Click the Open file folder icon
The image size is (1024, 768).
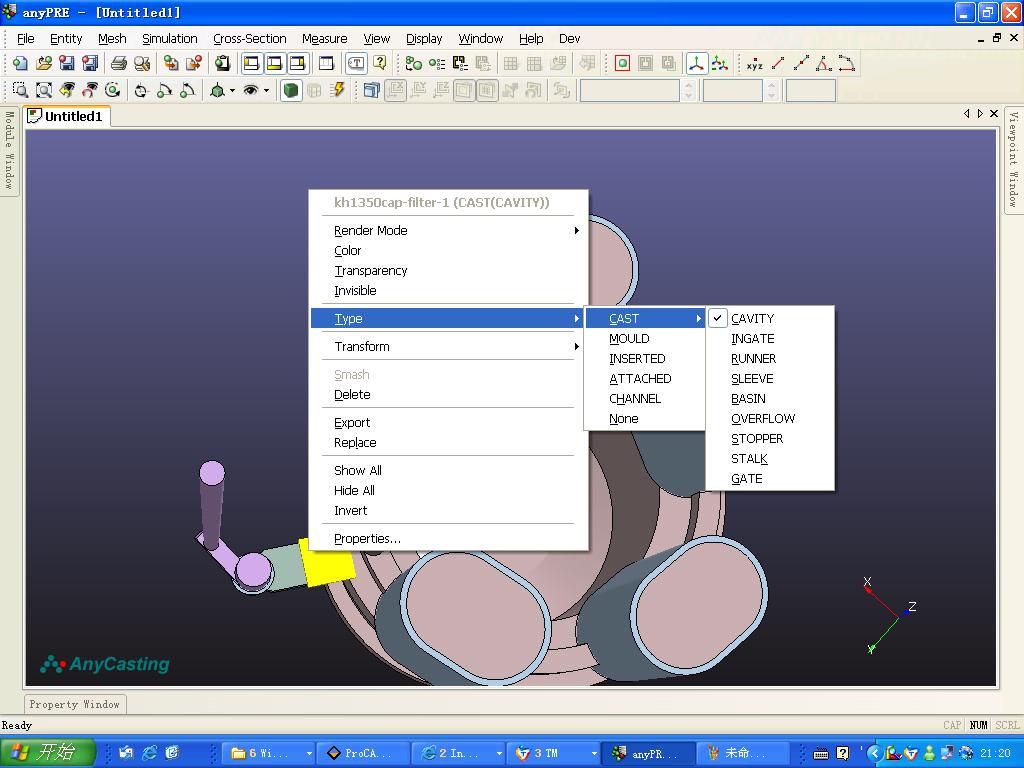pyautogui.click(x=44, y=63)
